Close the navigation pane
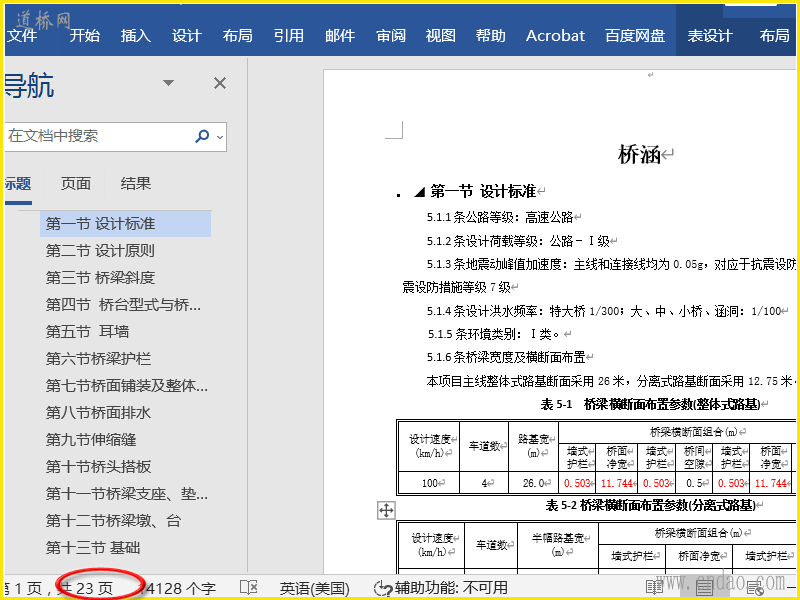The height and width of the screenshot is (600, 800). [220, 83]
